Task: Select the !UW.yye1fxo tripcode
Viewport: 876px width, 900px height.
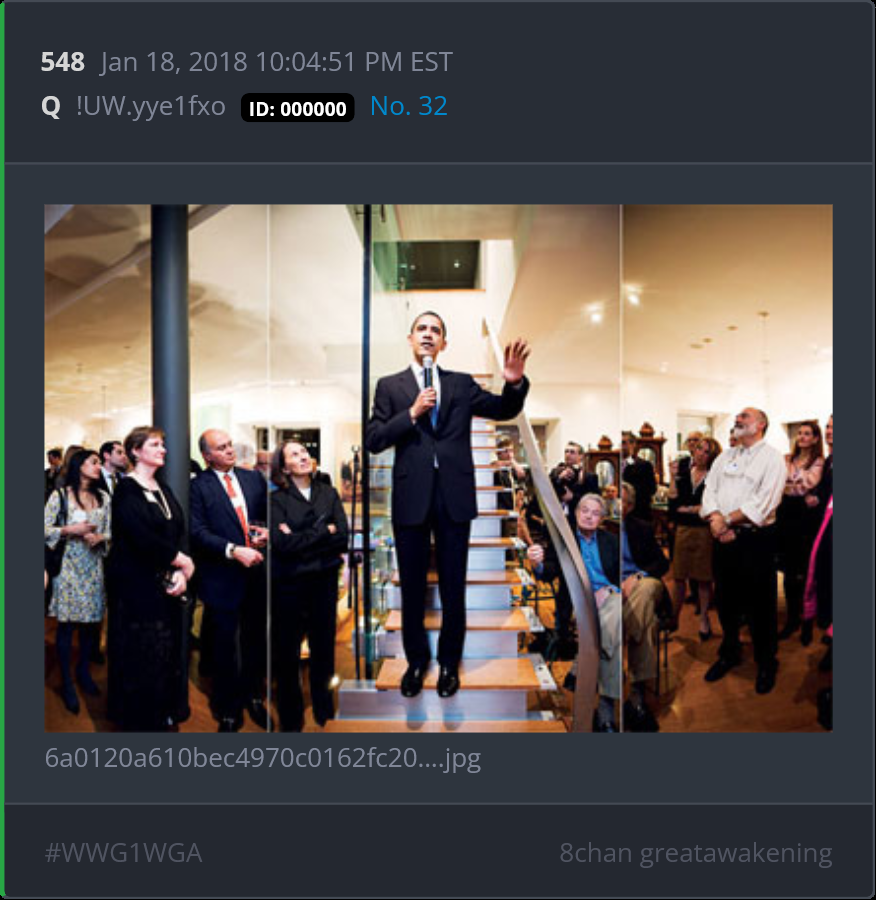Action: click(x=150, y=107)
